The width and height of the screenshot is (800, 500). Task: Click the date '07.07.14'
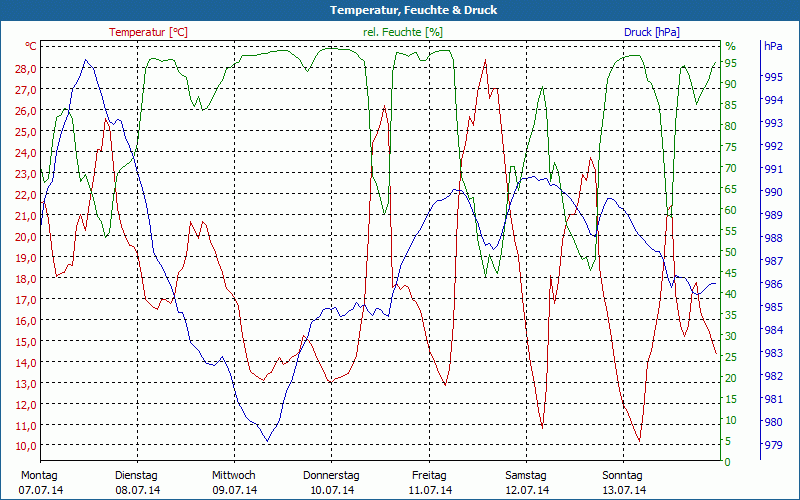point(41,490)
